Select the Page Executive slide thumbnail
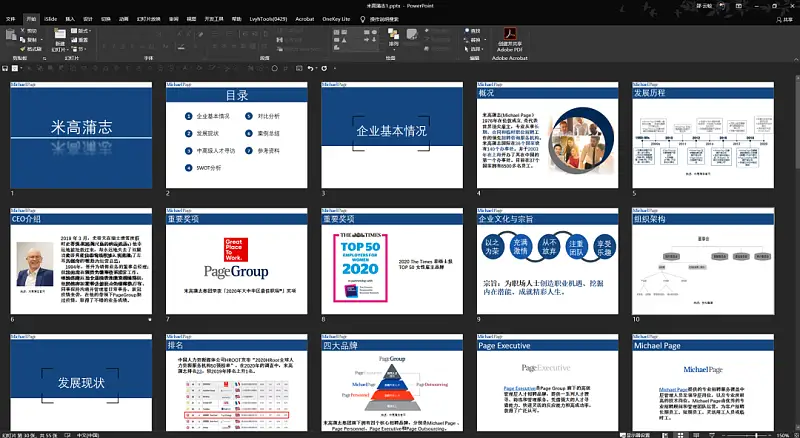Image resolution: width=800 pixels, height=438 pixels. (547, 383)
